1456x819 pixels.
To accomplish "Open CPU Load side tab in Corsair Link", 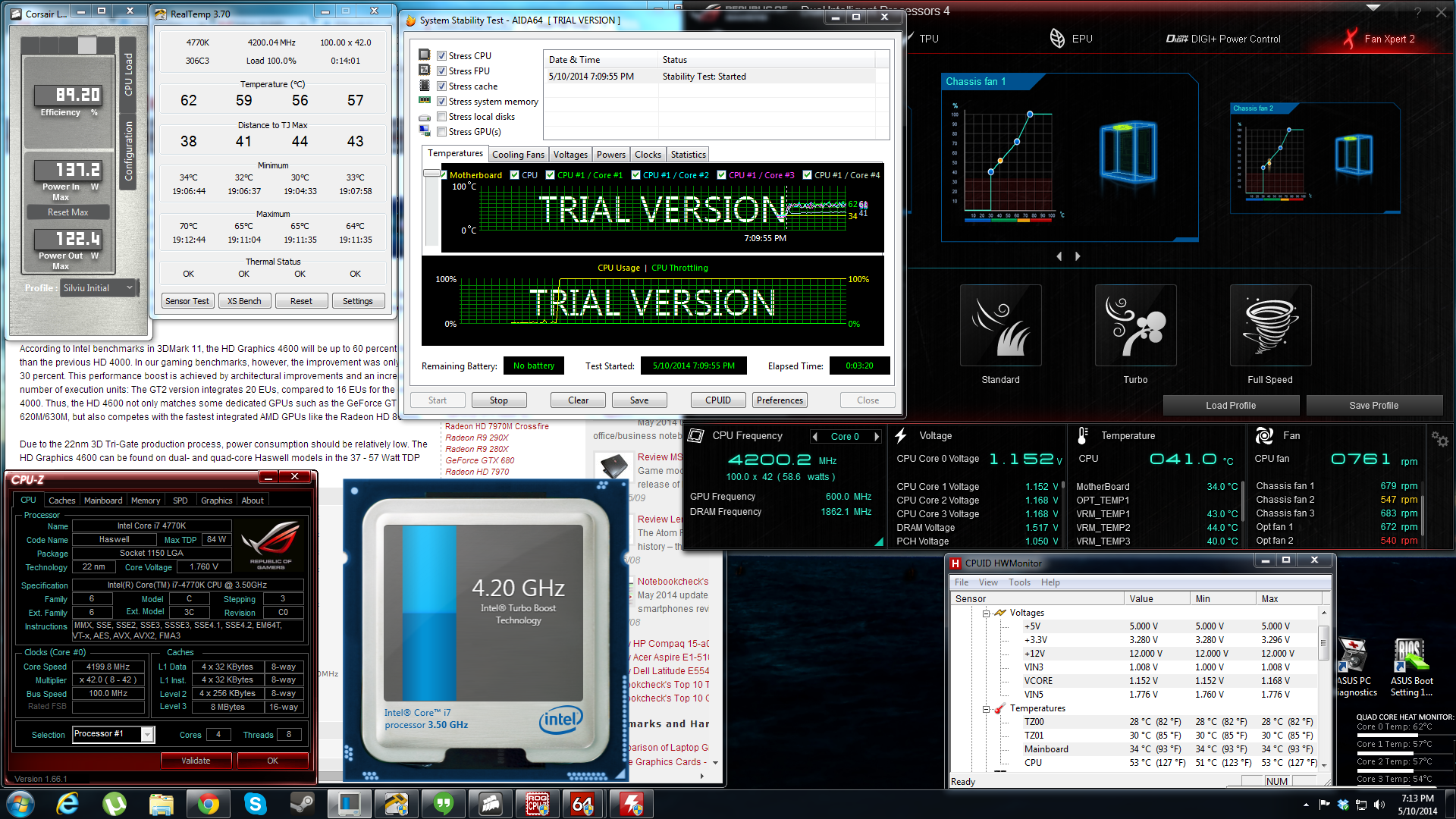I will [x=128, y=74].
